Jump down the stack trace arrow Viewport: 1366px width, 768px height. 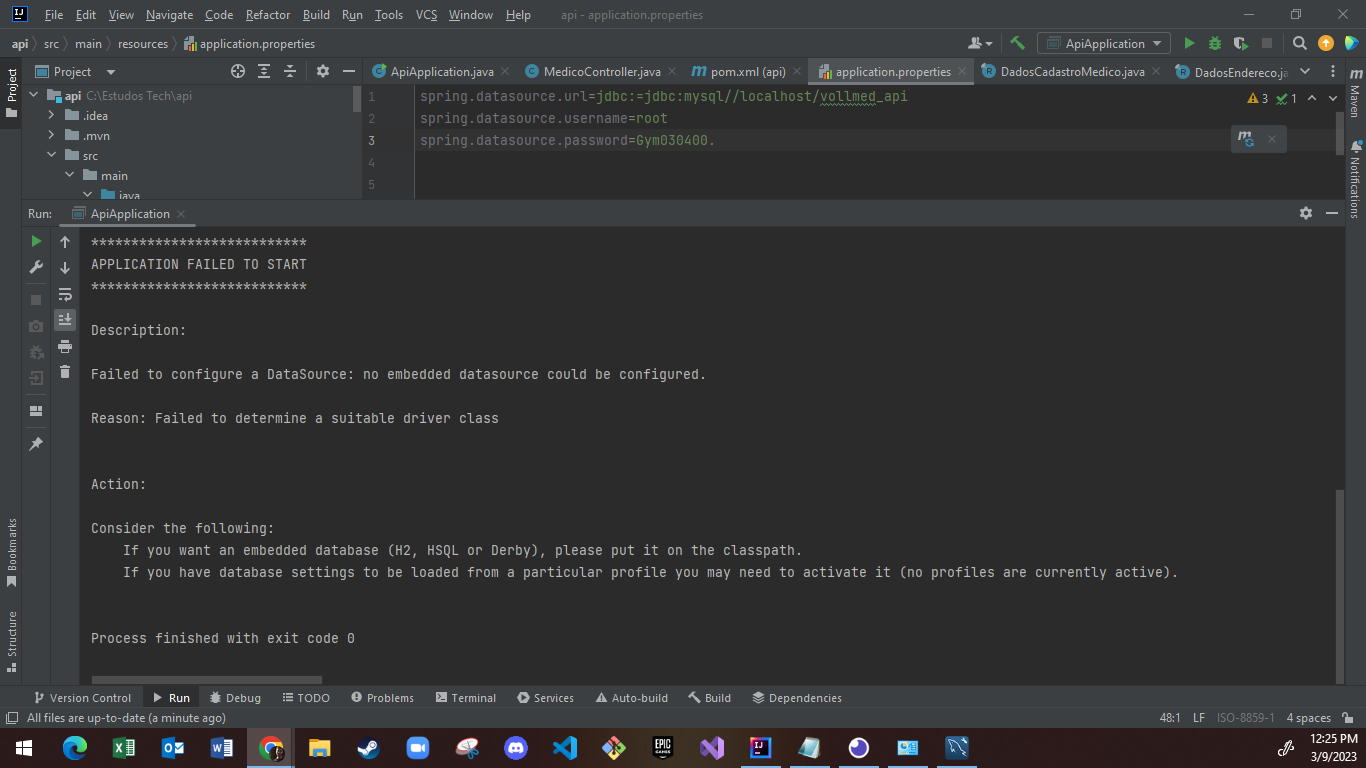click(x=65, y=268)
